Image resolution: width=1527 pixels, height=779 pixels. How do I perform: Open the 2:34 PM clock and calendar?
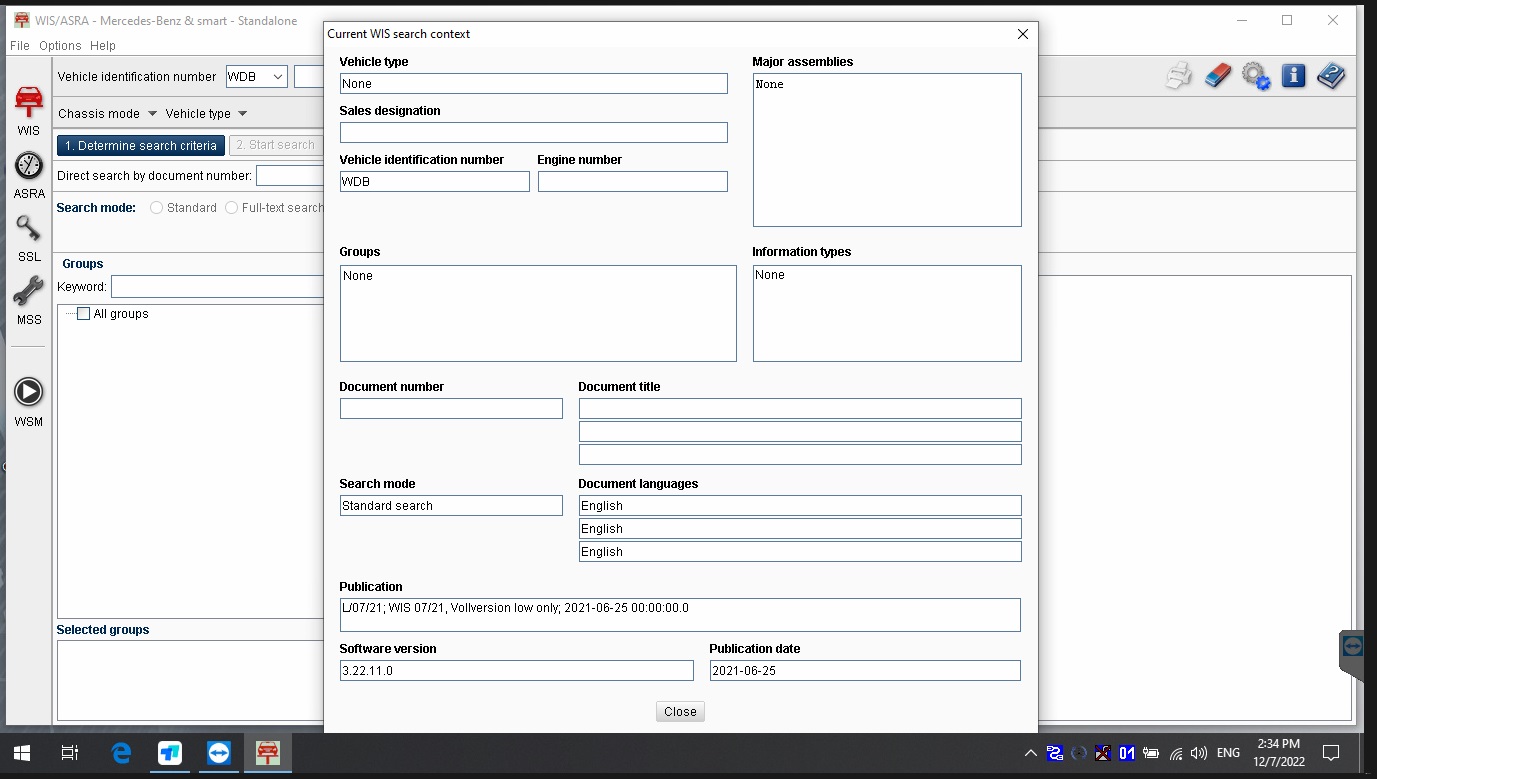1279,753
